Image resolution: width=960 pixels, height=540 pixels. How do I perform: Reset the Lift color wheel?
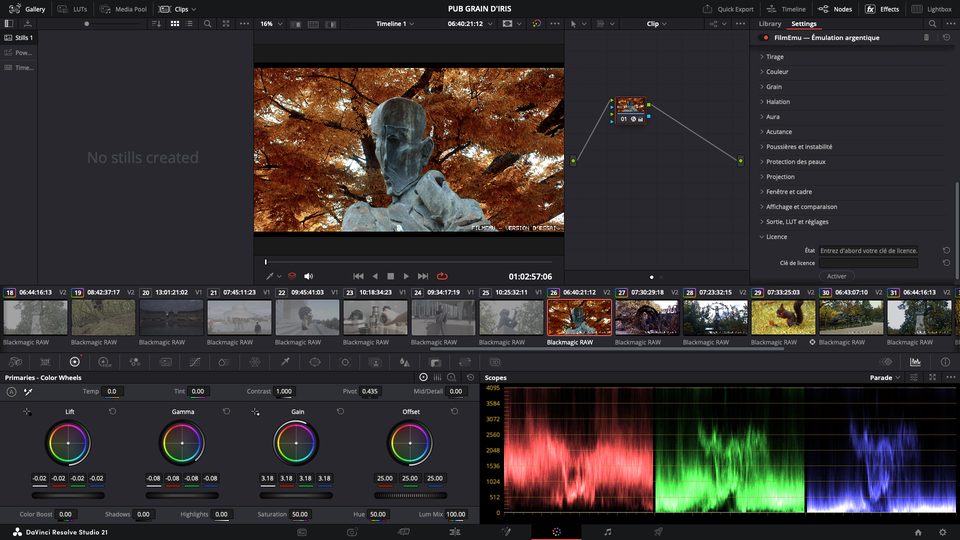point(113,411)
